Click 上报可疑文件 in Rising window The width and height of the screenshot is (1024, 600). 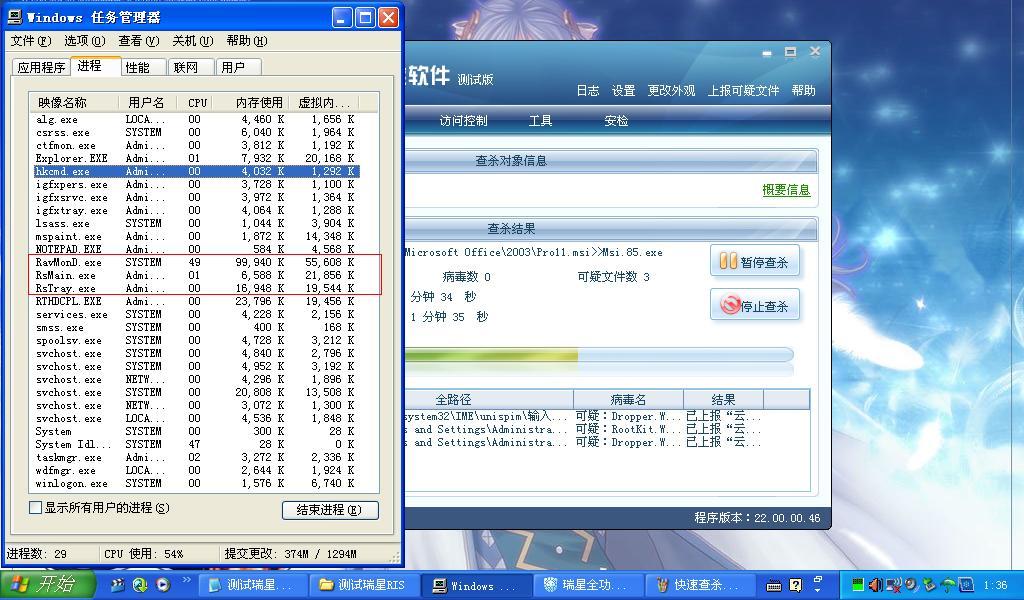click(743, 91)
